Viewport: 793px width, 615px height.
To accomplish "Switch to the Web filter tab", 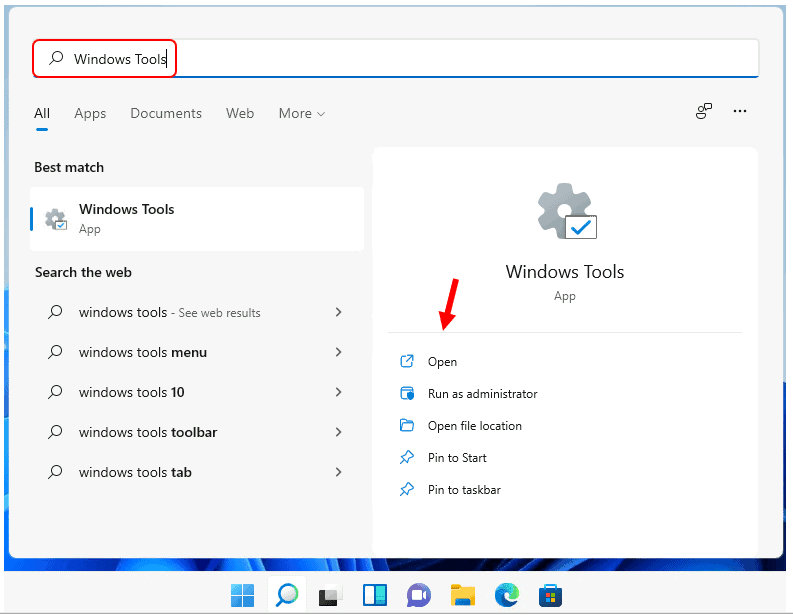I will pyautogui.click(x=240, y=113).
